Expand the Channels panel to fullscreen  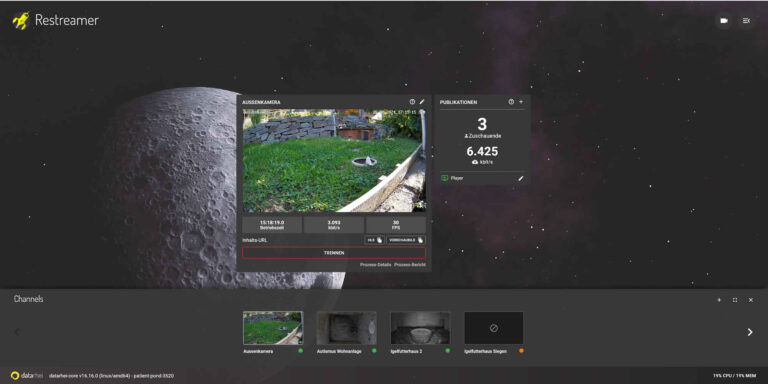[735, 300]
